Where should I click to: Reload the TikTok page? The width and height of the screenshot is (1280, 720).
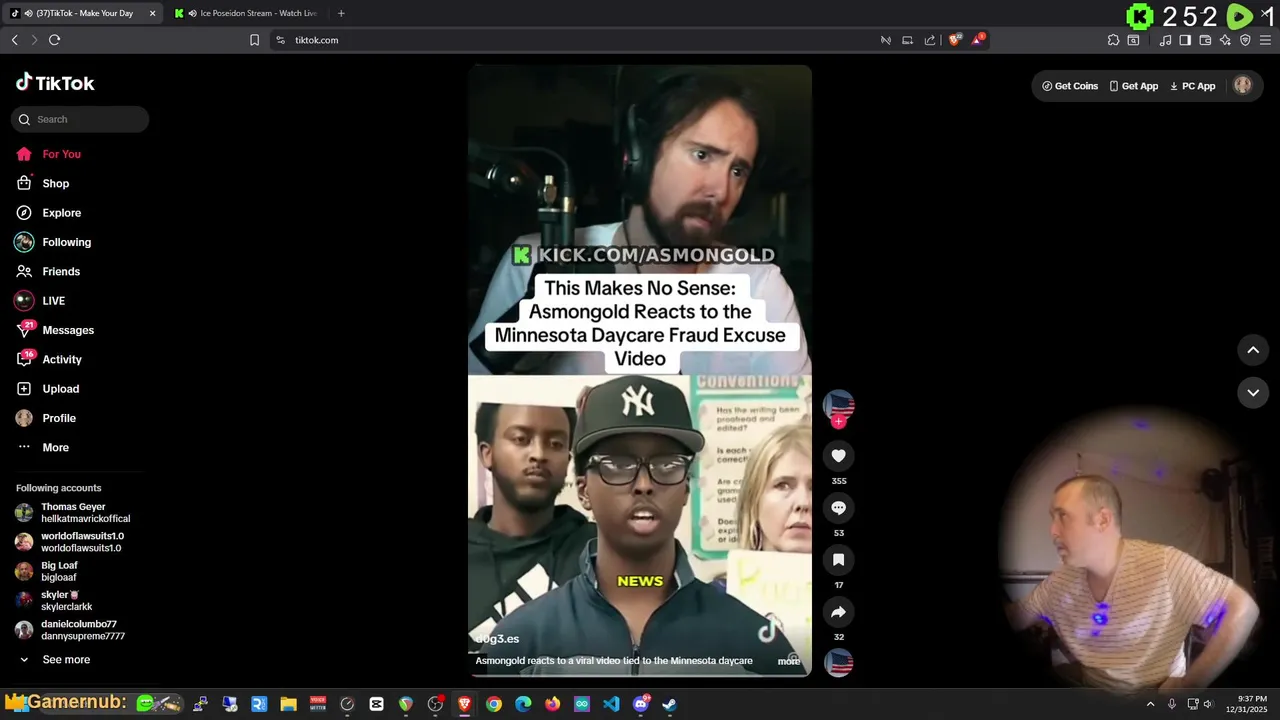[54, 40]
